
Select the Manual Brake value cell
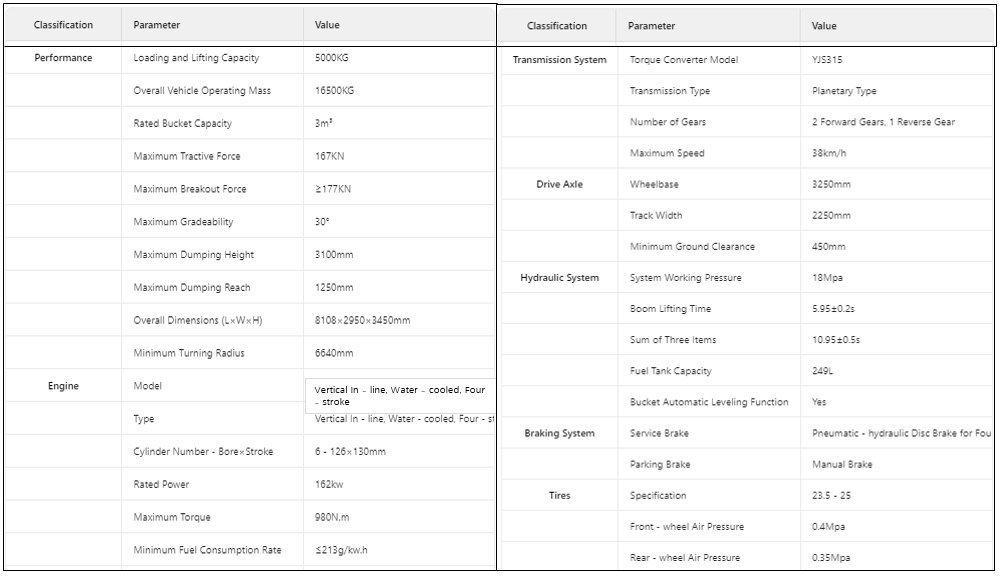pyautogui.click(x=842, y=464)
